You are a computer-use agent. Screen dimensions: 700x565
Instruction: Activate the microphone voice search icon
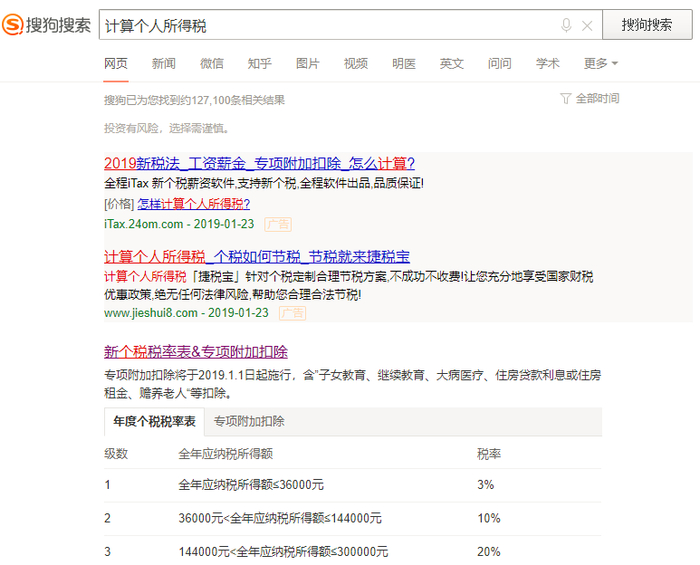click(566, 25)
